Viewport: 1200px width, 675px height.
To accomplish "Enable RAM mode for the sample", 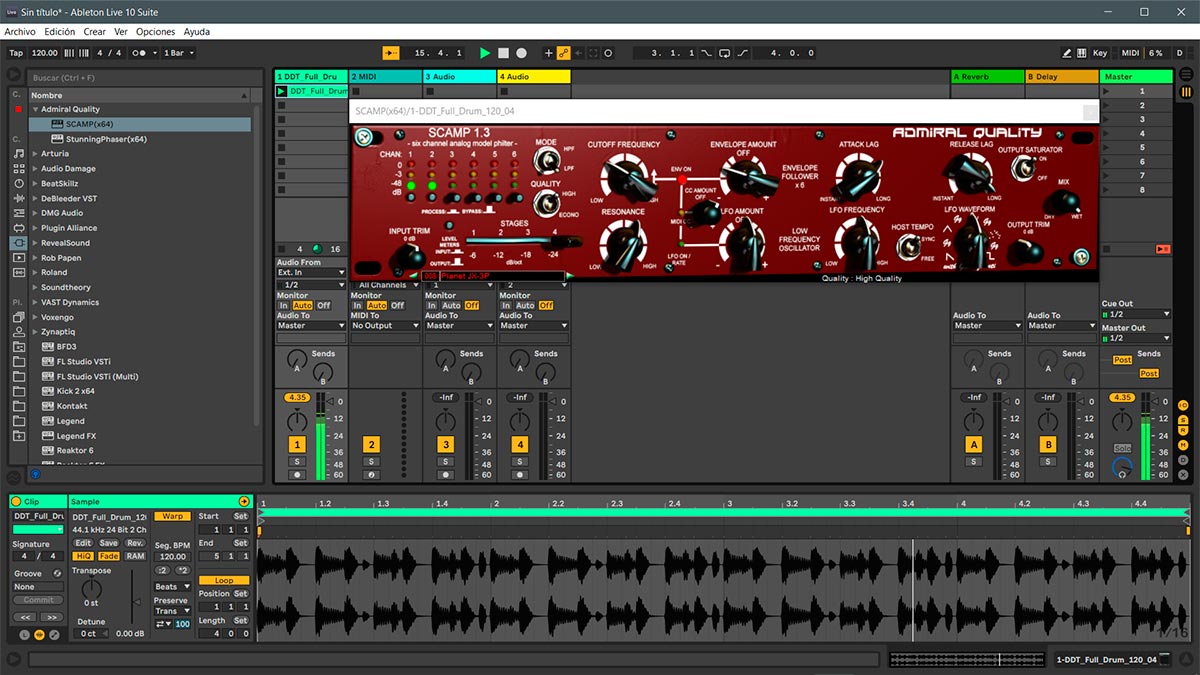I will (x=135, y=556).
